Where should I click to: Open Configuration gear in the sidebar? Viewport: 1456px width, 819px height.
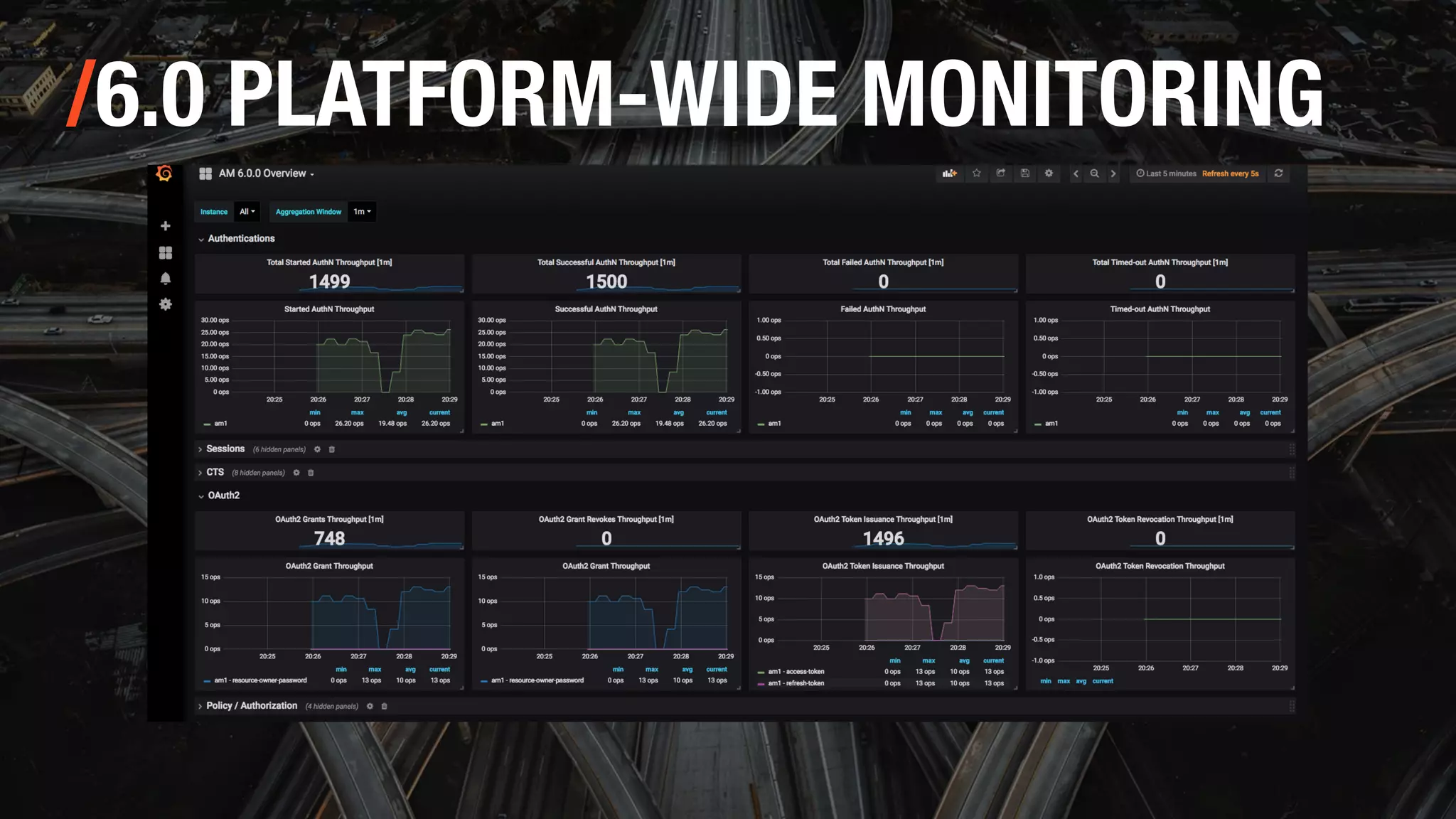(x=165, y=304)
